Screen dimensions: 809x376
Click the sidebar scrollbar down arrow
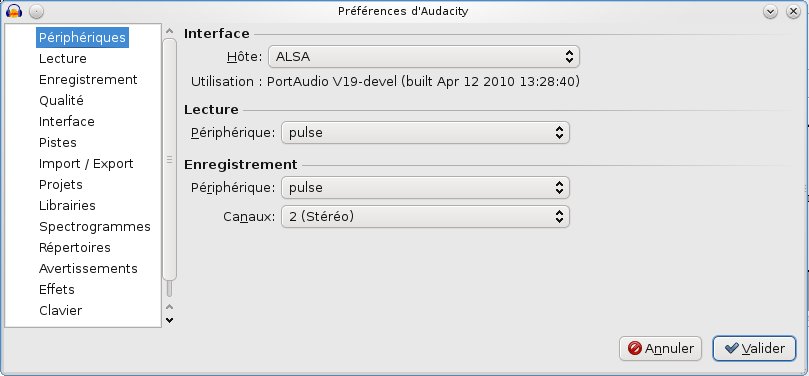(x=169, y=320)
